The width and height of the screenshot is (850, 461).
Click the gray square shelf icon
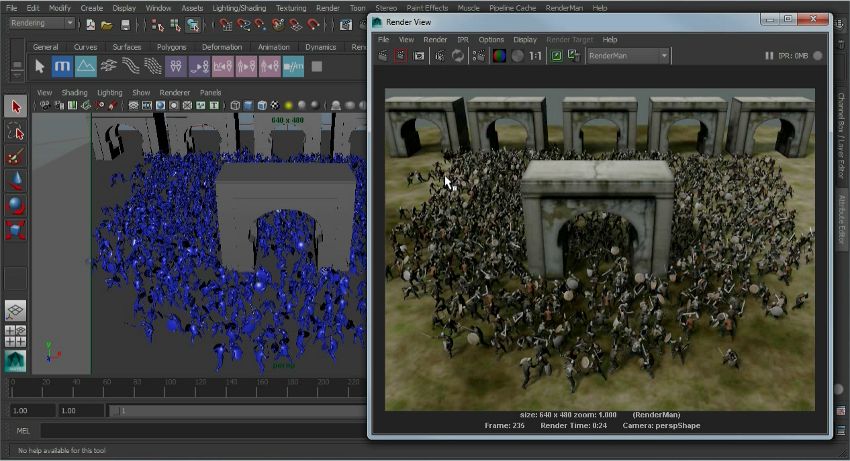pos(317,66)
